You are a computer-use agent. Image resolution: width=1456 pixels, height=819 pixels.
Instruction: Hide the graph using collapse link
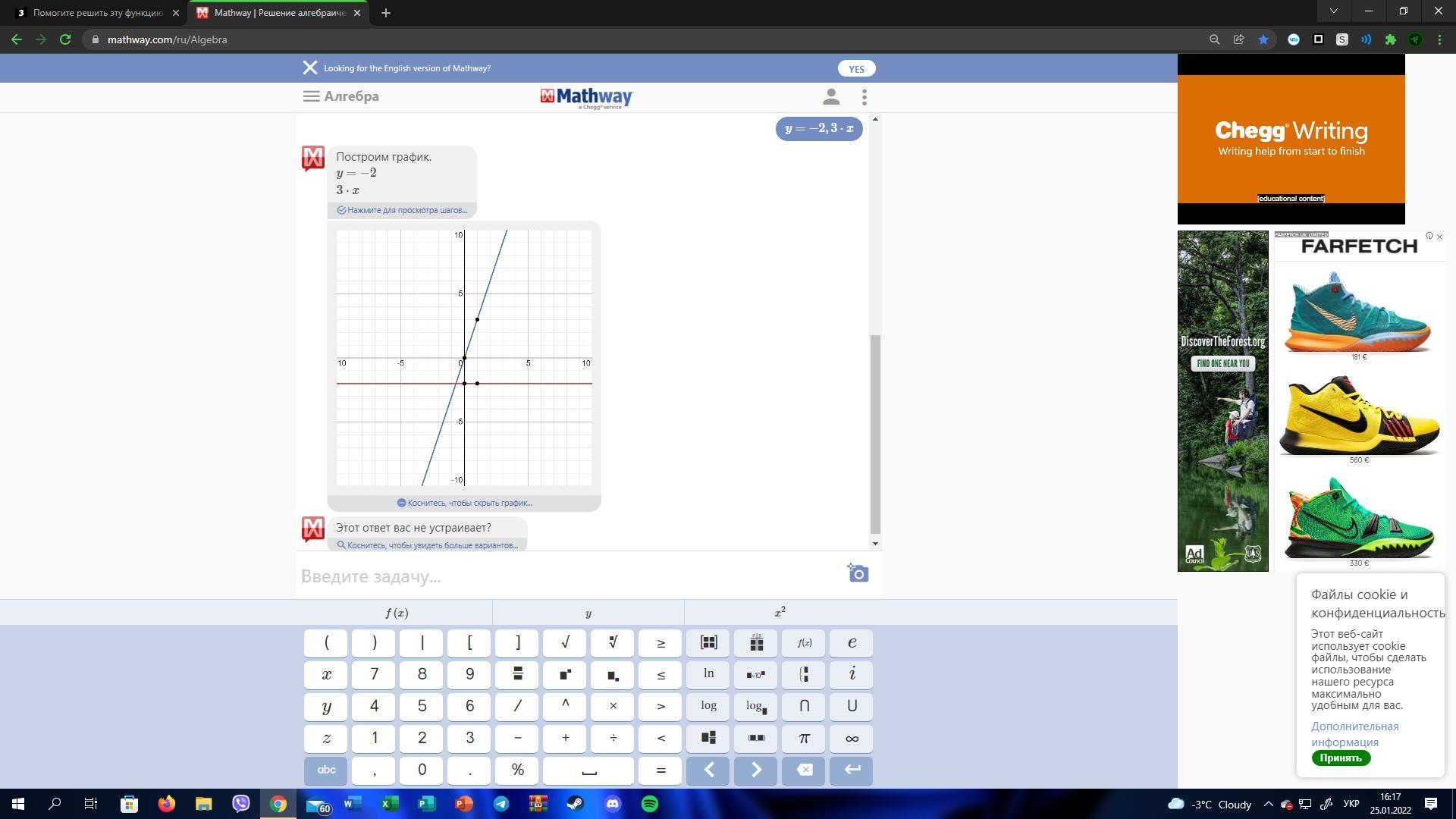click(x=464, y=503)
